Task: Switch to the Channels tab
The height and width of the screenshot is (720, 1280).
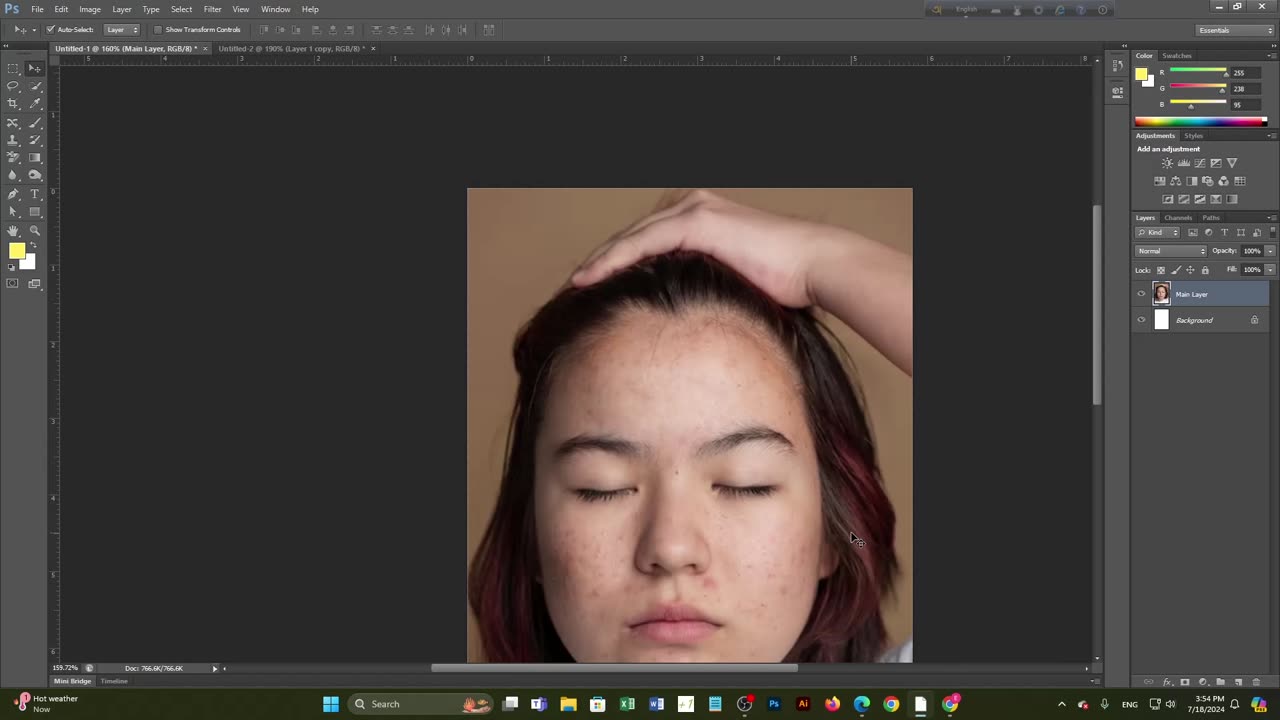Action: pos(1178,217)
